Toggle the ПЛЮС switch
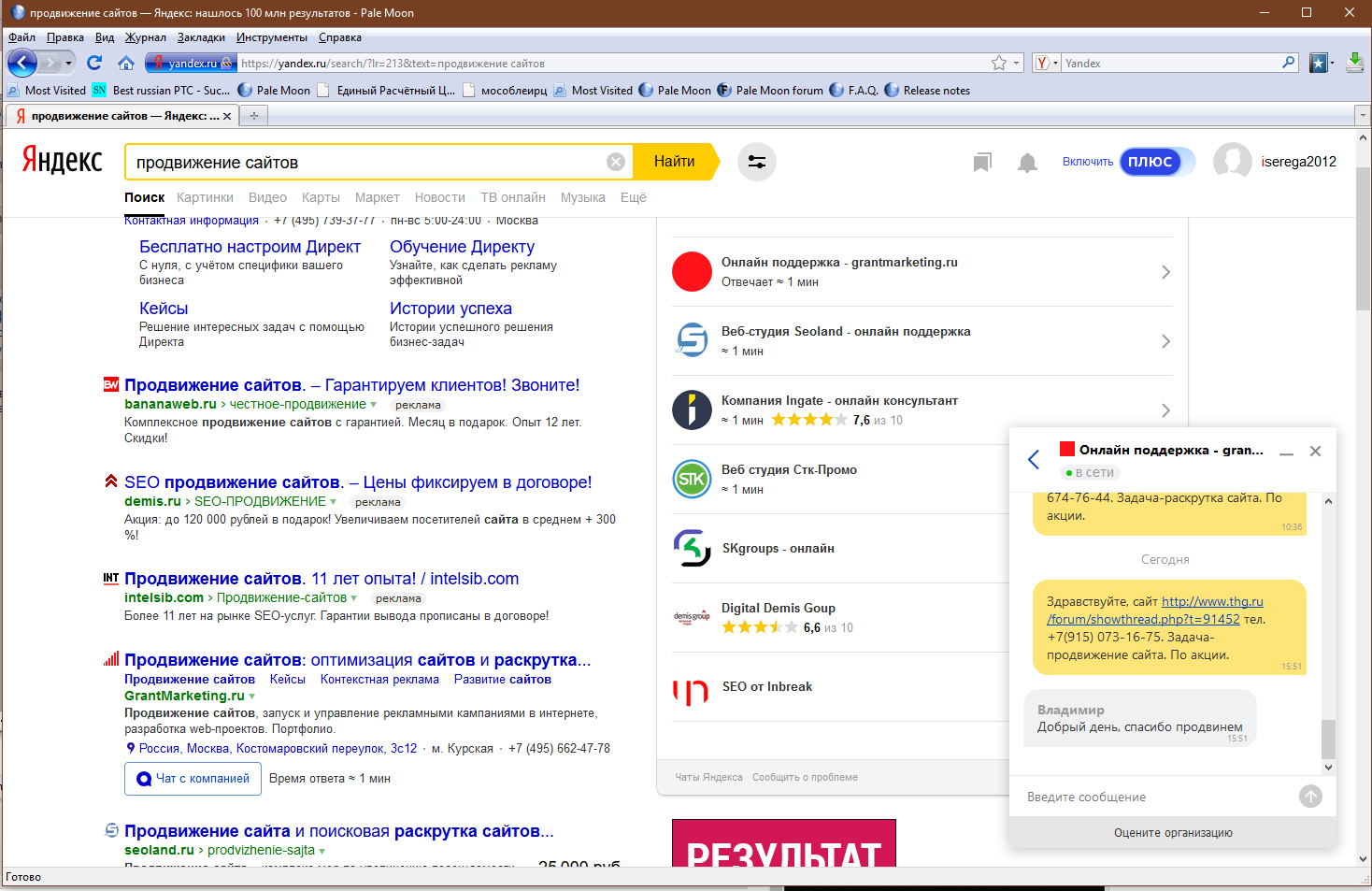 point(1157,162)
